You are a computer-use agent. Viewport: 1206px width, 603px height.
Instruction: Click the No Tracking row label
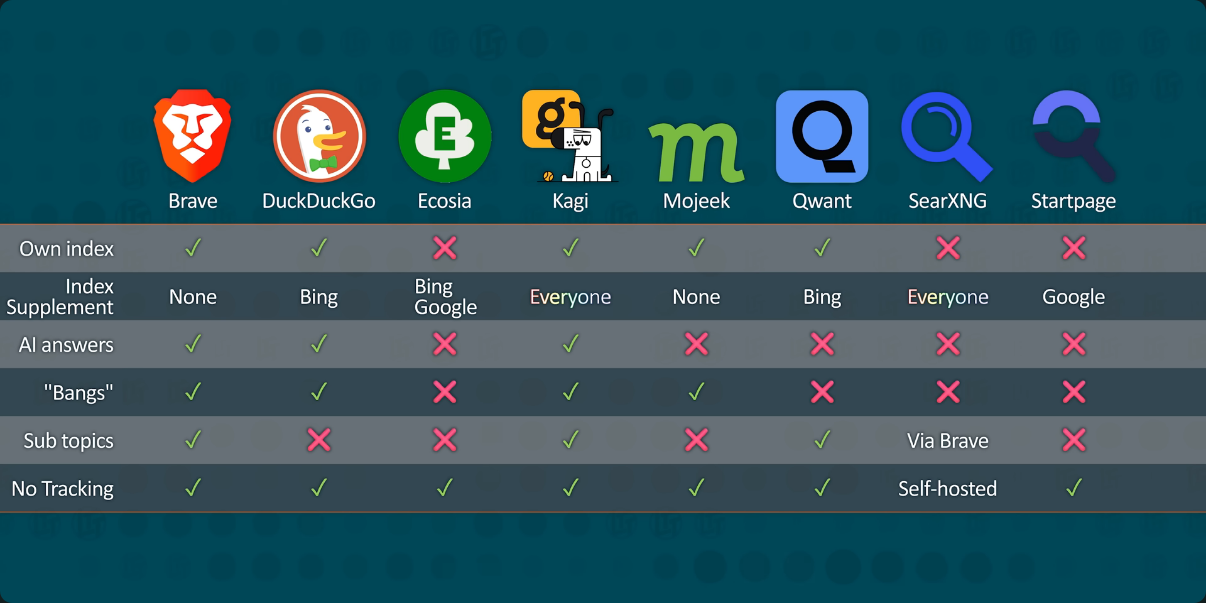coord(63,489)
